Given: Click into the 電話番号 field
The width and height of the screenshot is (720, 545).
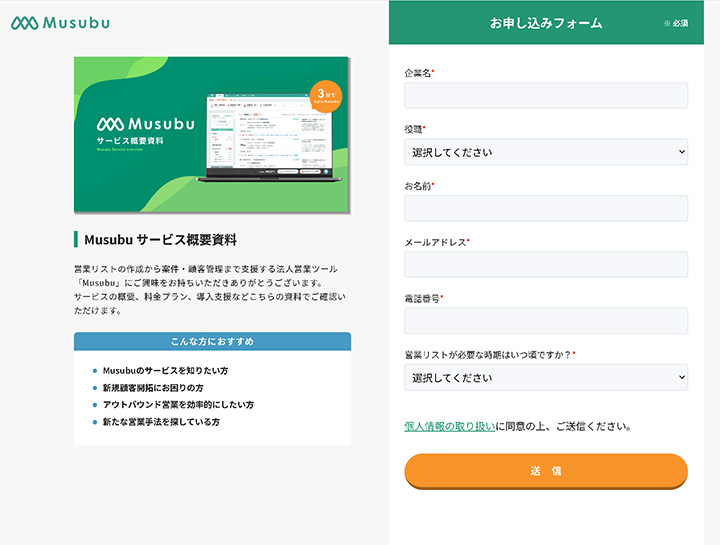Looking at the screenshot, I should click(x=546, y=320).
